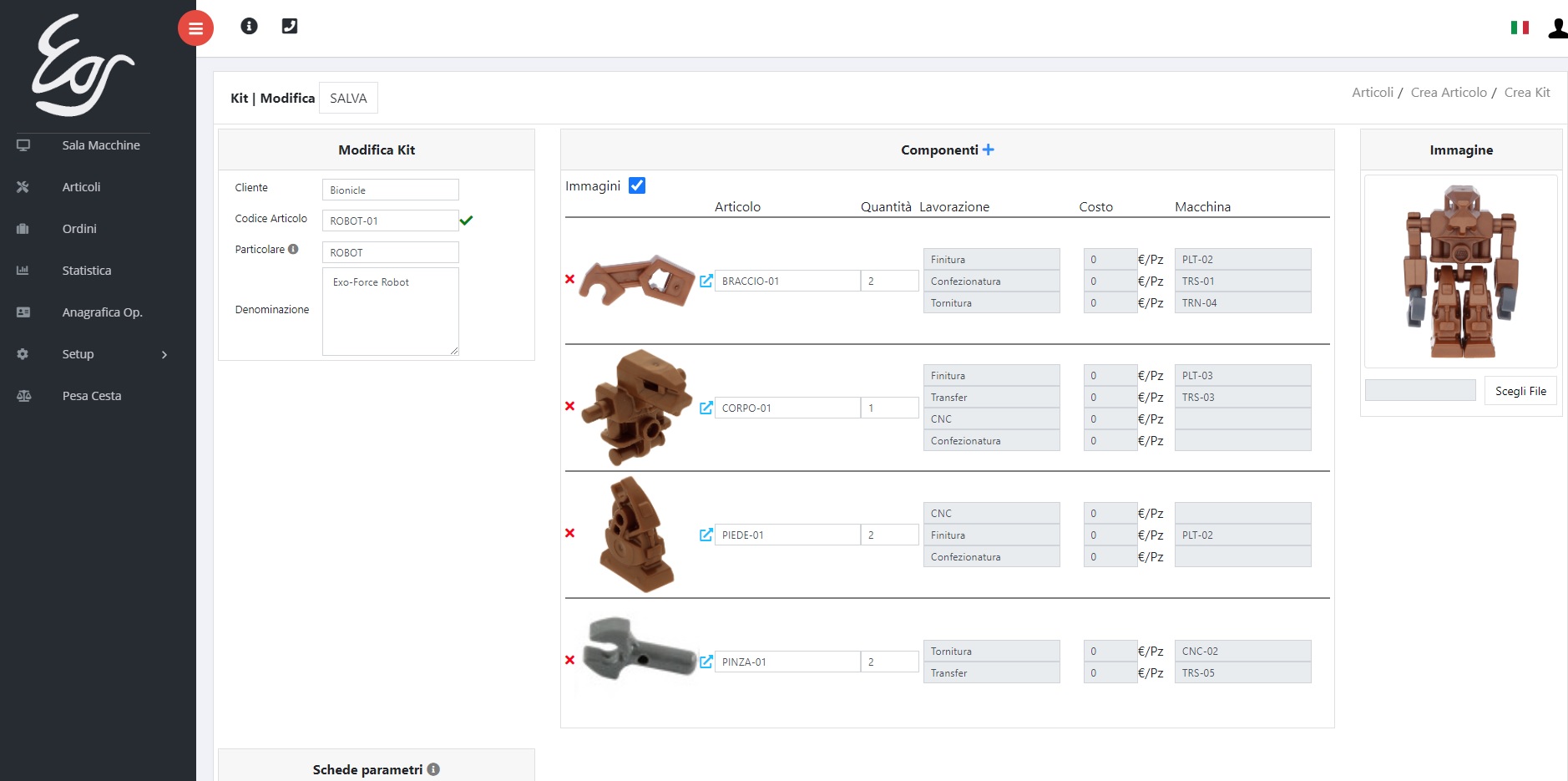Click the TRN-04 machine field
1568x781 pixels.
(1242, 302)
